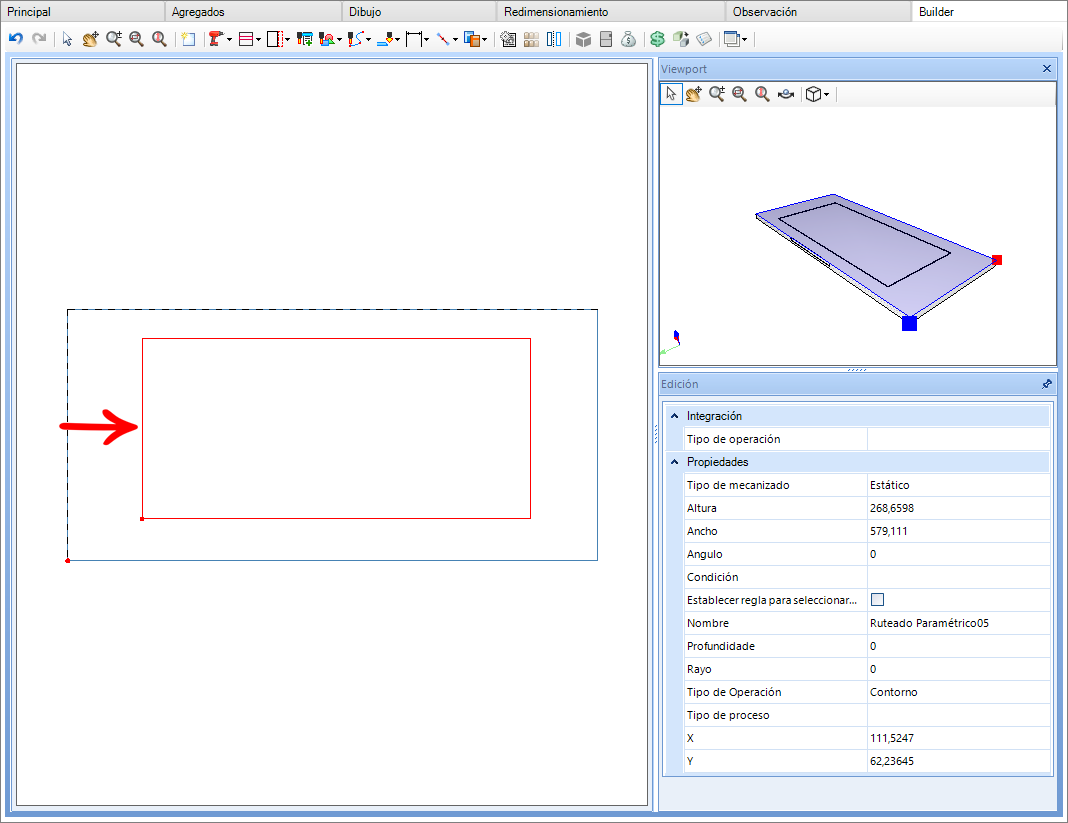This screenshot has height=823, width=1068.
Task: Click the Nombre value Ruteado Paramétrico05
Action: tap(958, 623)
